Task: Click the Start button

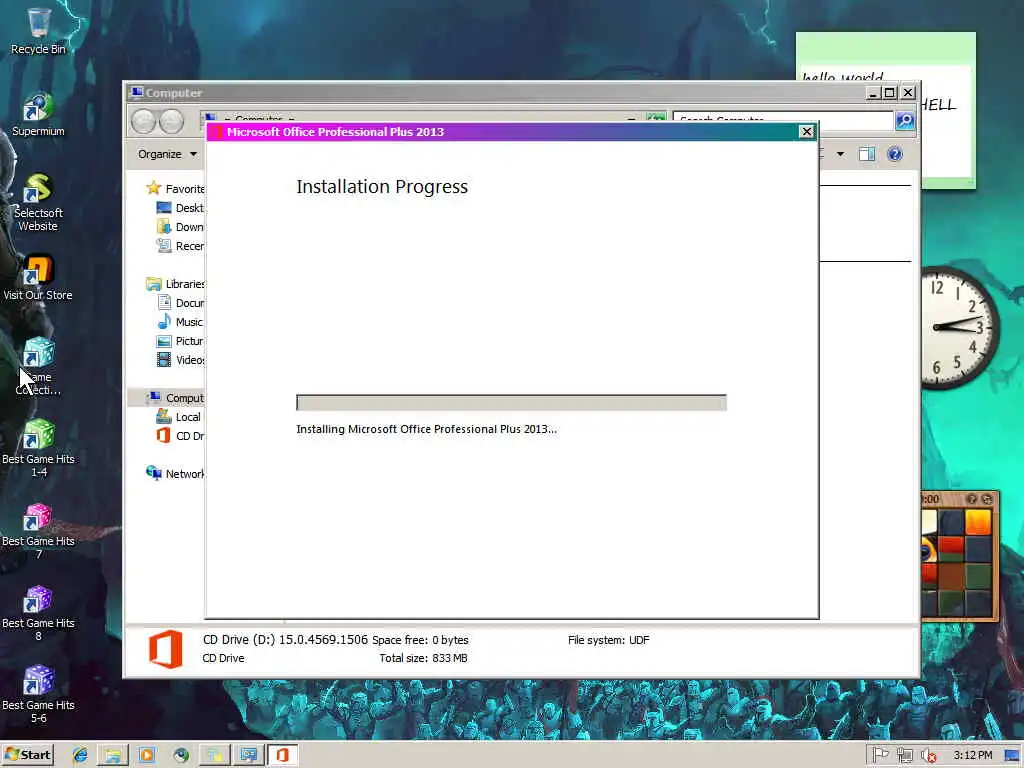Action: click(x=27, y=755)
